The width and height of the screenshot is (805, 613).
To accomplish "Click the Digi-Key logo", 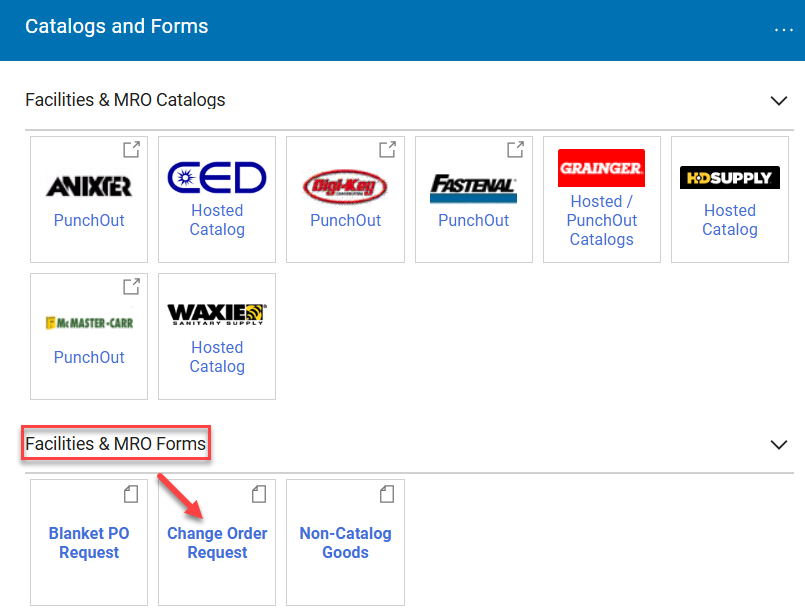I will (x=345, y=186).
